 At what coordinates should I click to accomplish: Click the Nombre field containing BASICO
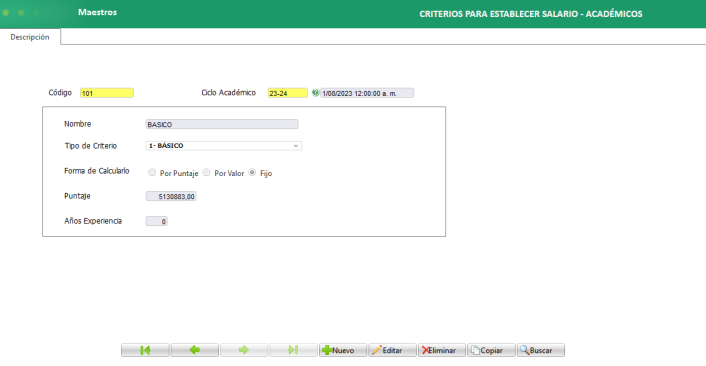point(222,124)
